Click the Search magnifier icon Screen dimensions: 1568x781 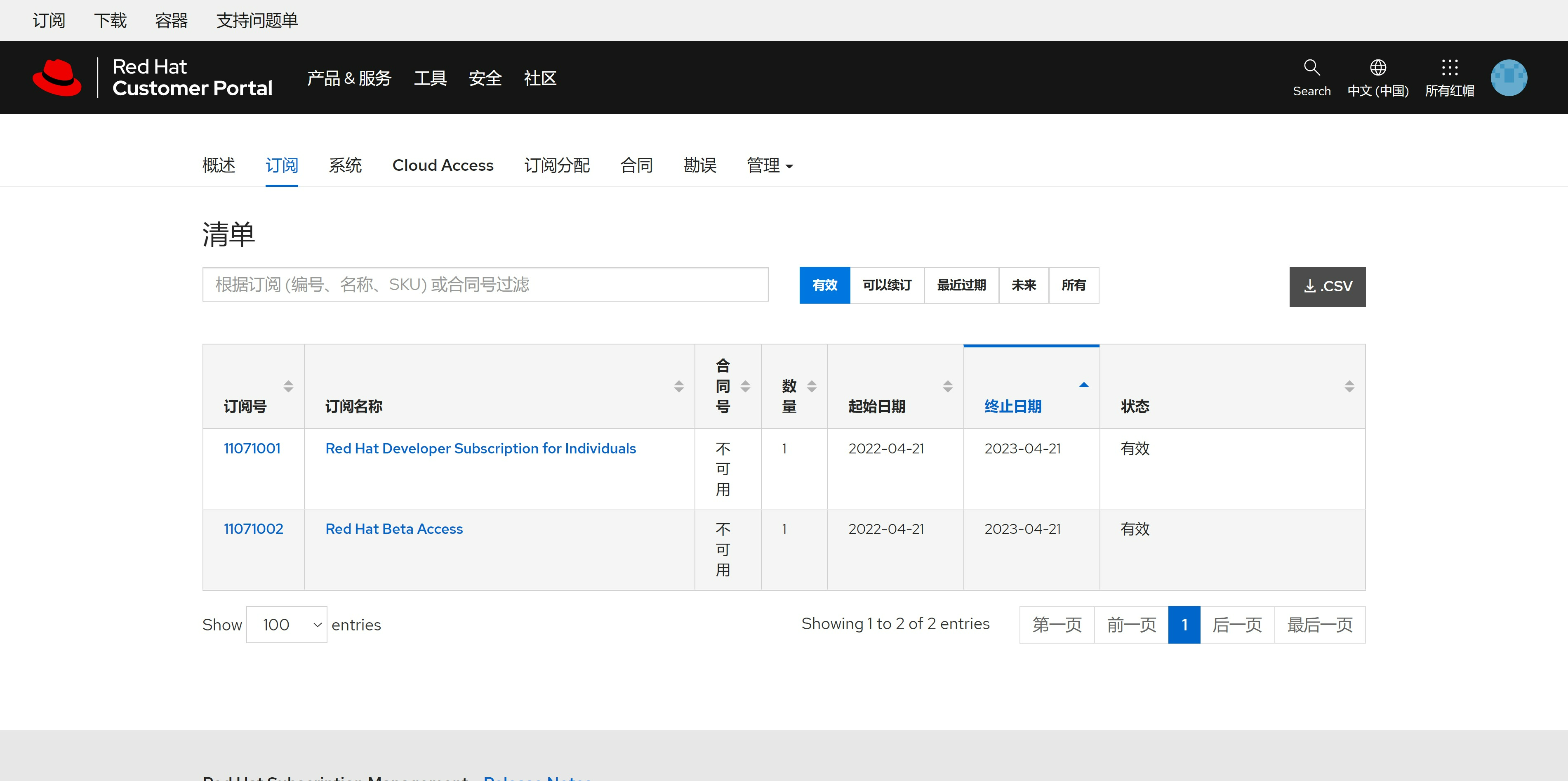[1311, 68]
